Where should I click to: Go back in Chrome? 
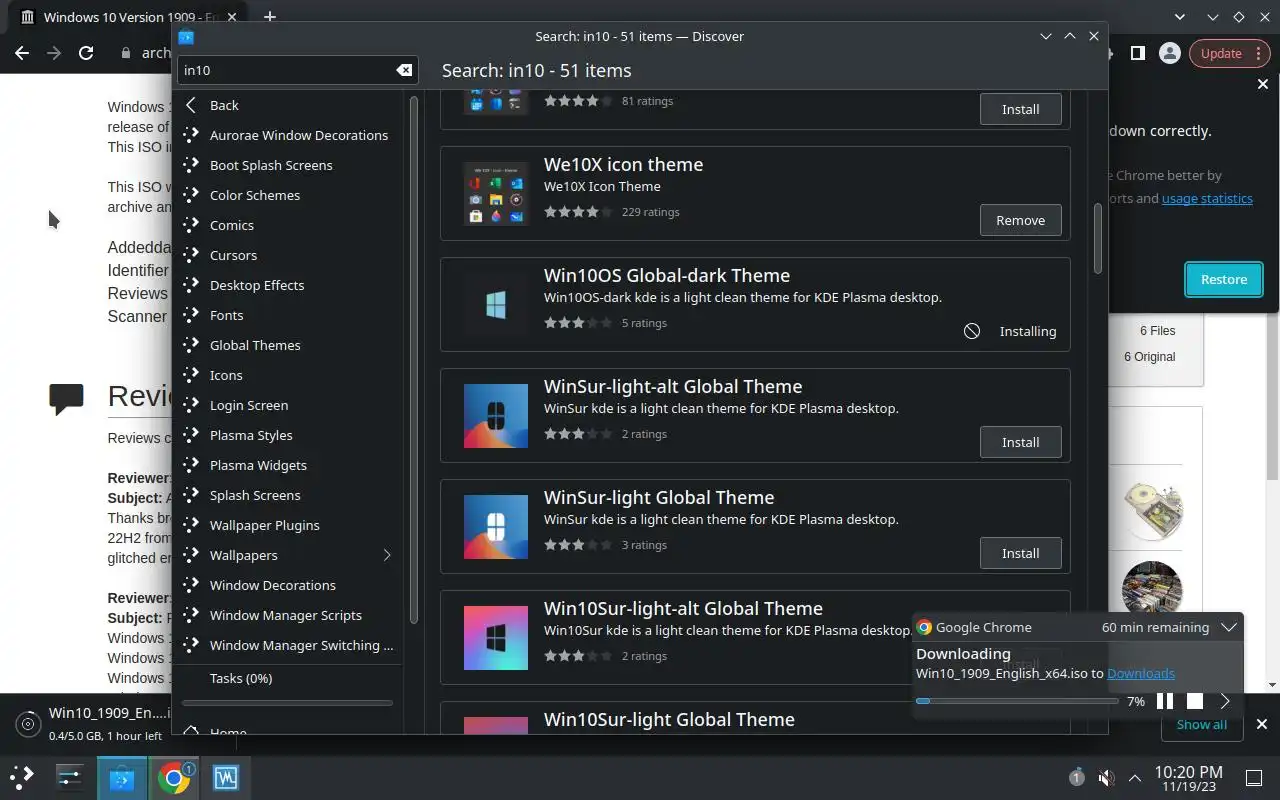pos(22,53)
